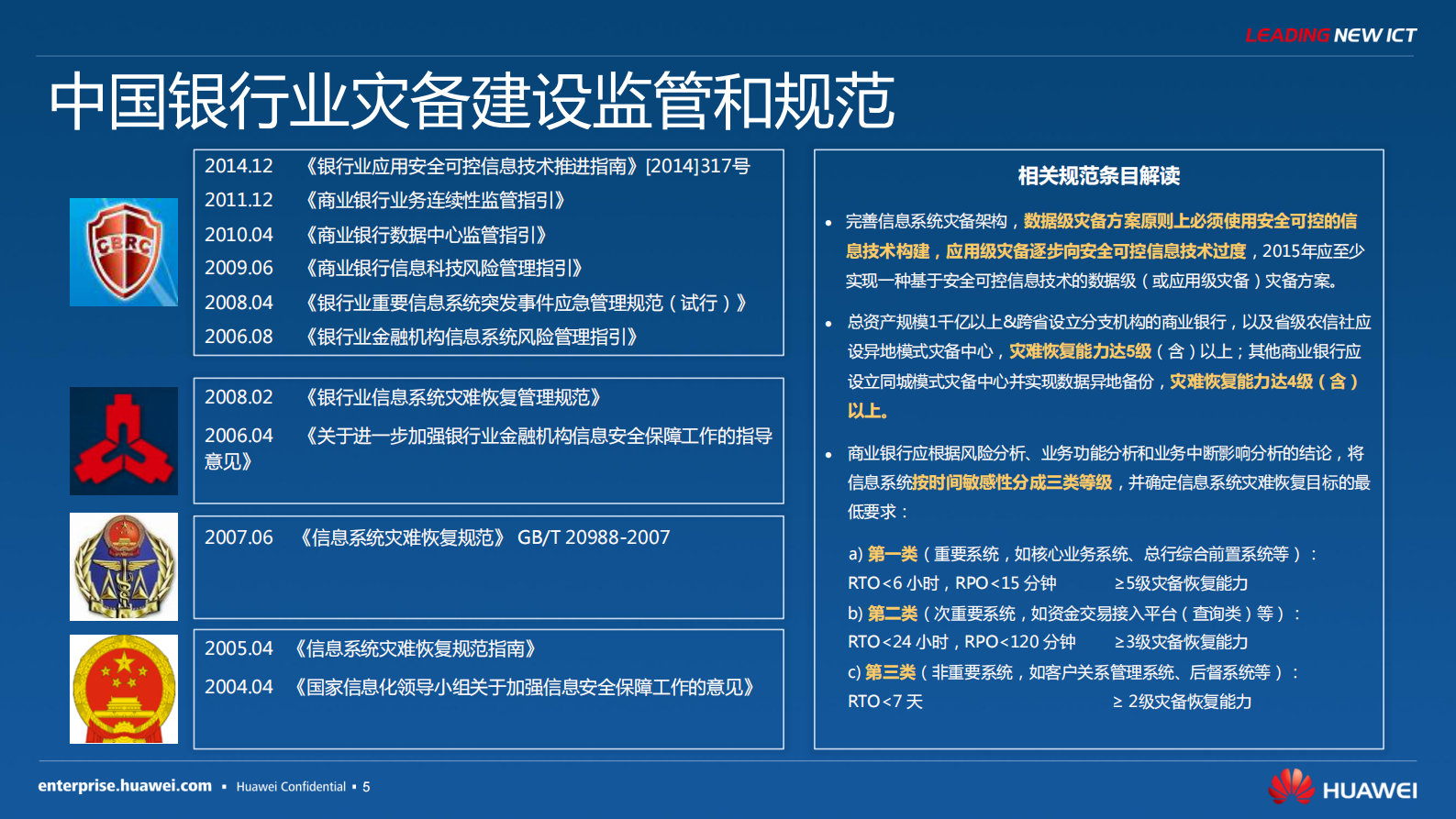
Task: Click the LEADING NEW ICT slogan
Action: pos(1330,36)
